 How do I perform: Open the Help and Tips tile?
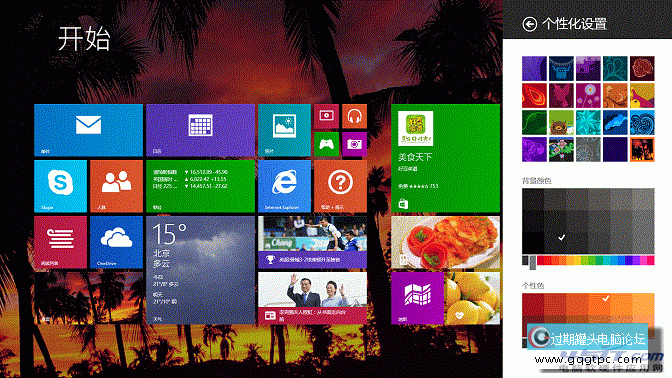tap(340, 186)
